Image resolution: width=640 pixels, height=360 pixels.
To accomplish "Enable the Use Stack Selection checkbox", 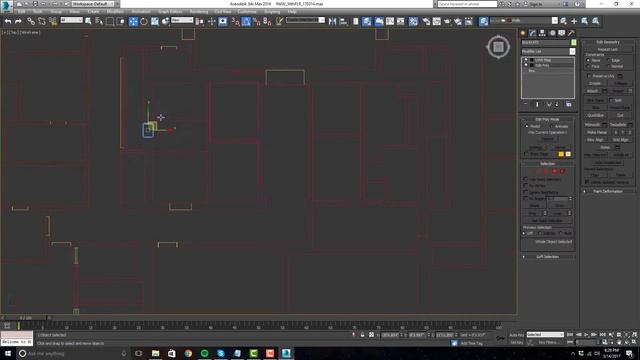I will 526,179.
